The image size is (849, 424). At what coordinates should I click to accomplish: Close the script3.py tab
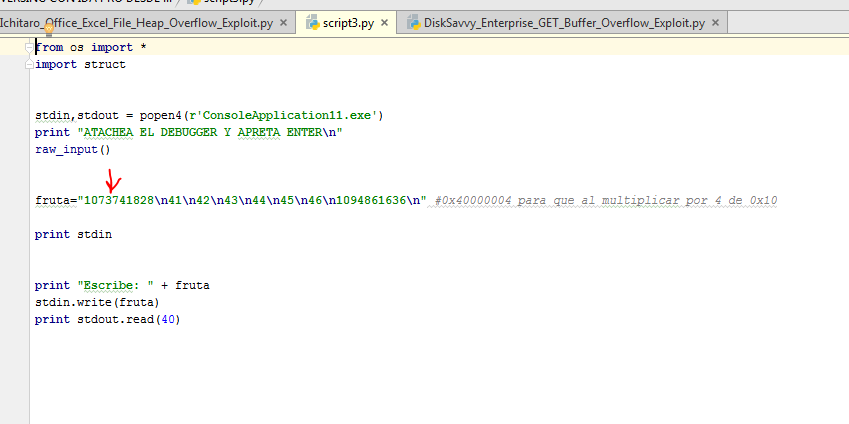(385, 22)
